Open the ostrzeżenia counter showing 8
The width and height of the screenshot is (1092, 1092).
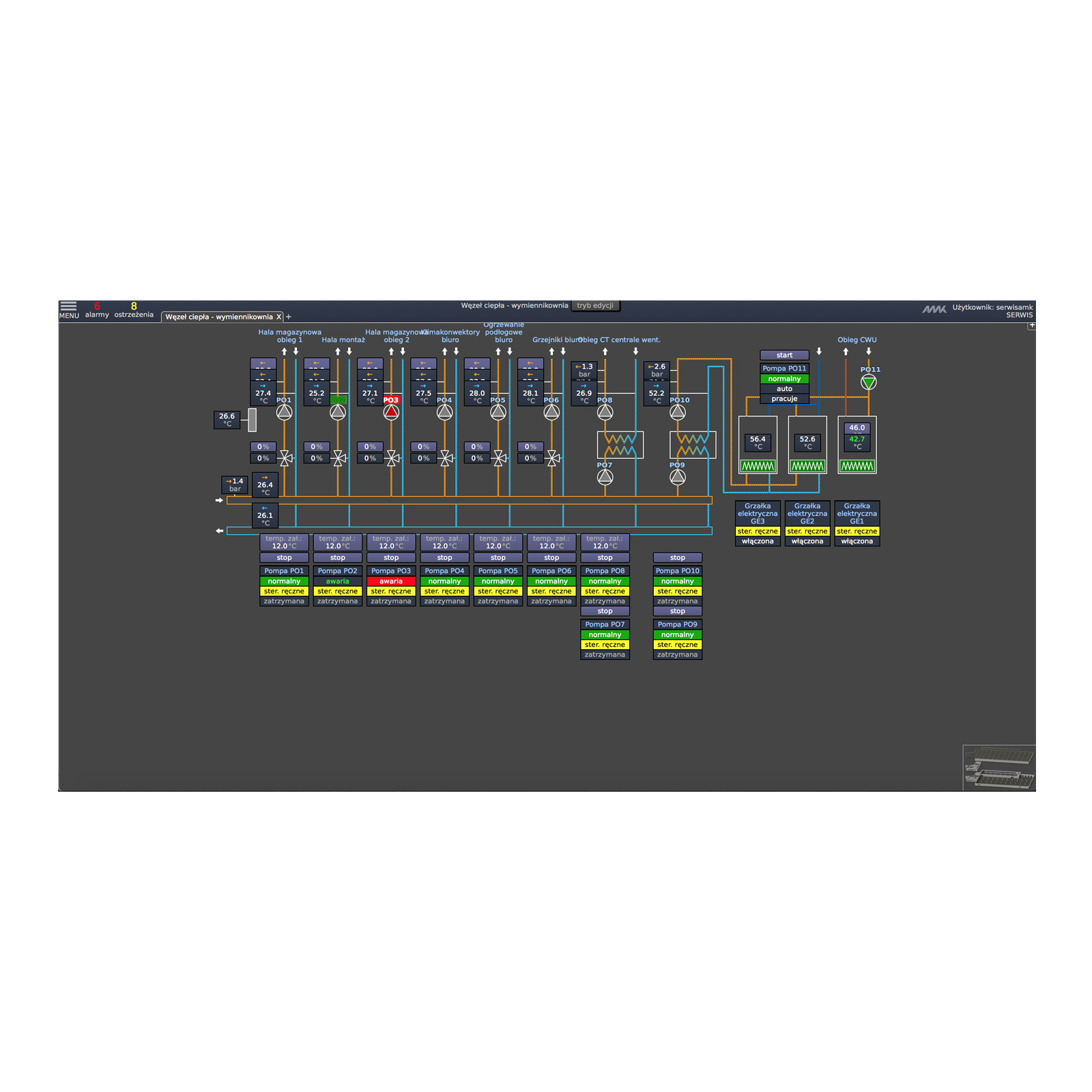[134, 310]
